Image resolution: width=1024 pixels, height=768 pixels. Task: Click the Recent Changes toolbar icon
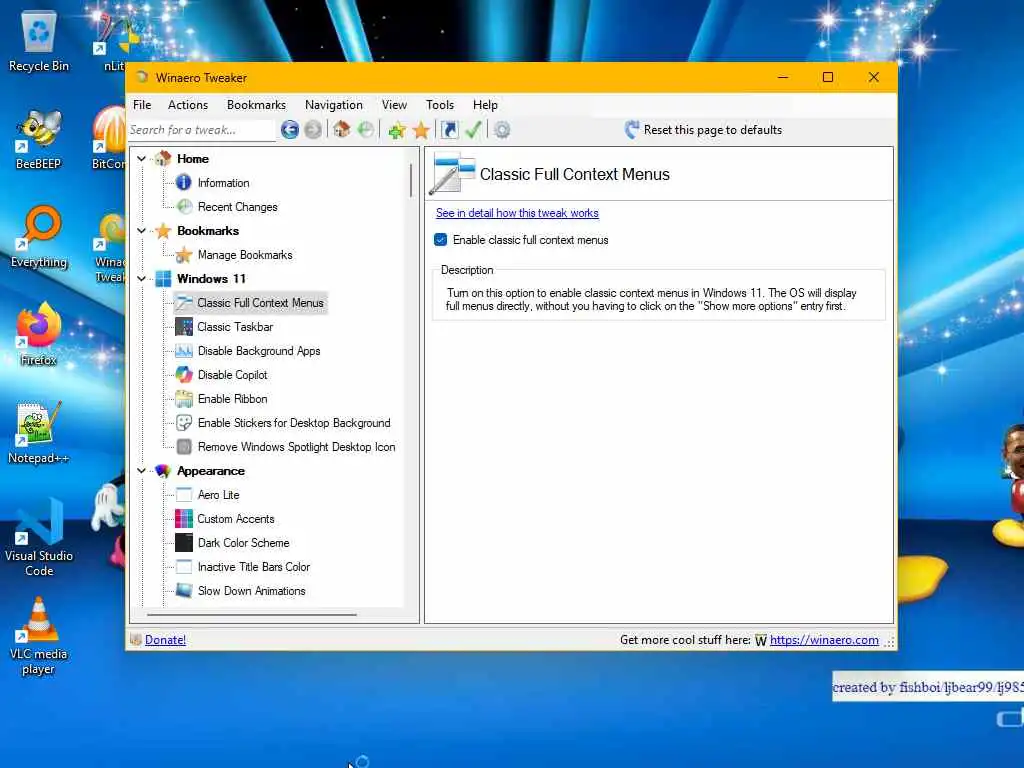point(366,129)
